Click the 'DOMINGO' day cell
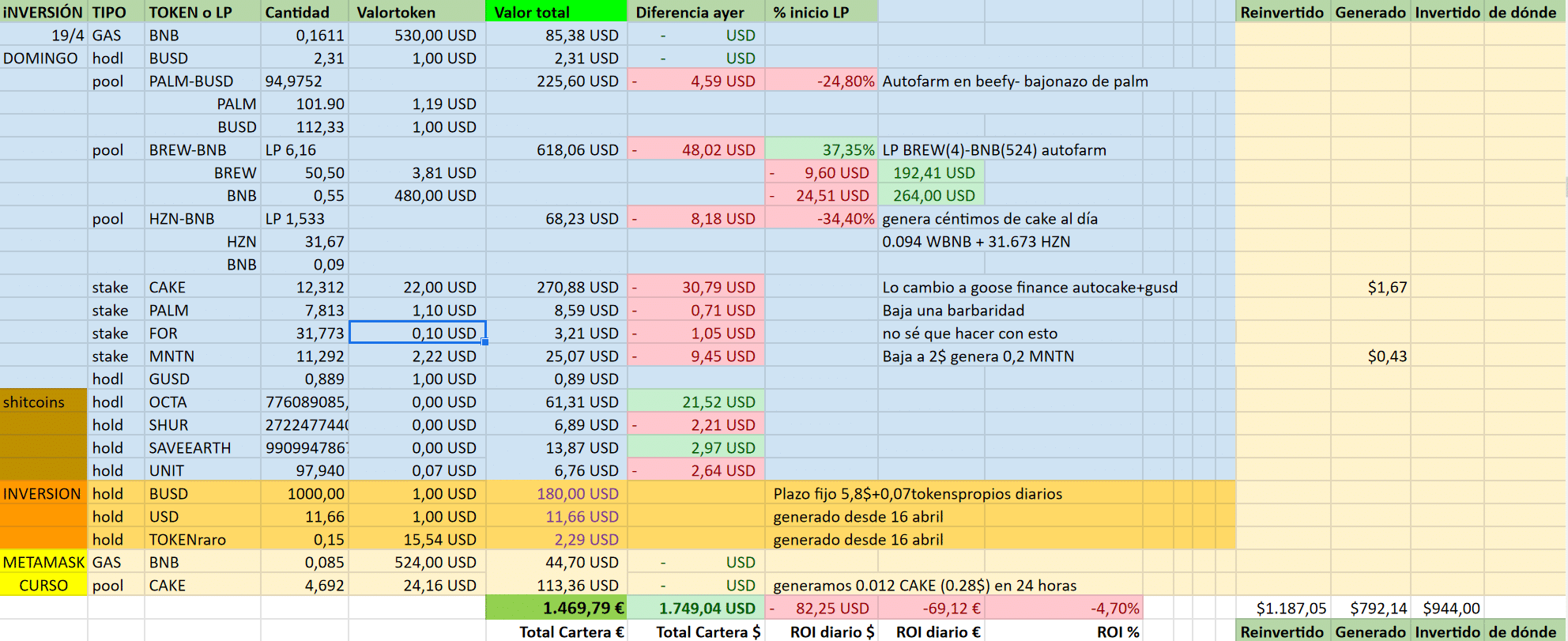This screenshot has height=641, width=1568. pos(43,58)
